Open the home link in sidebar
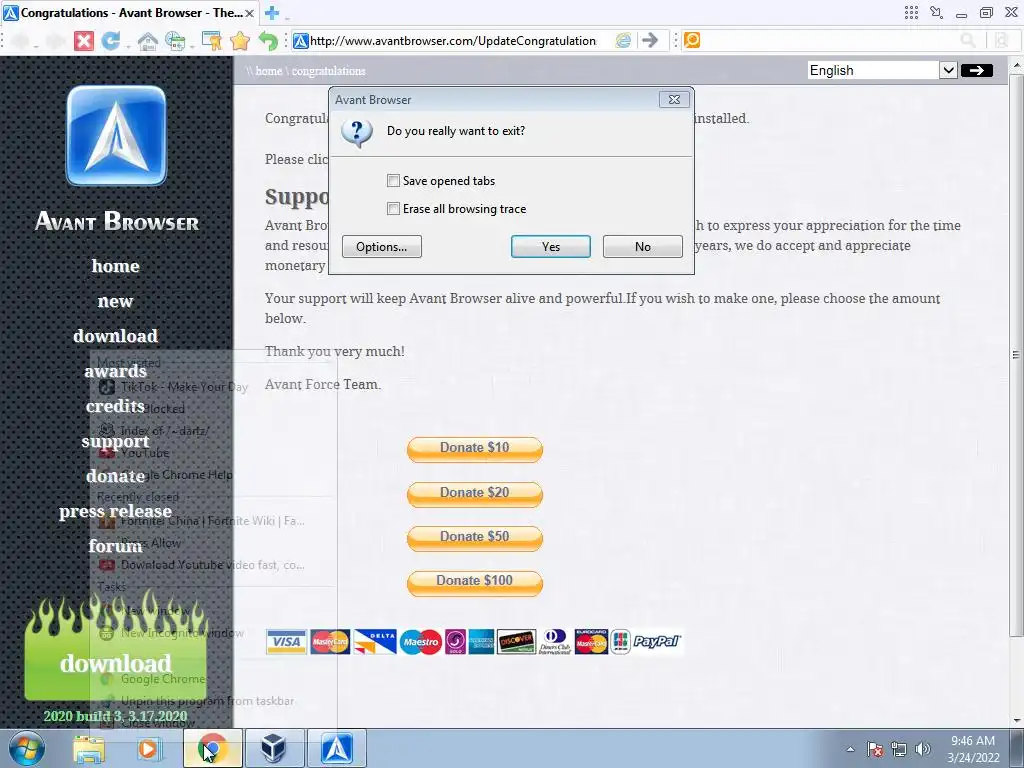1024x768 pixels. (x=116, y=266)
